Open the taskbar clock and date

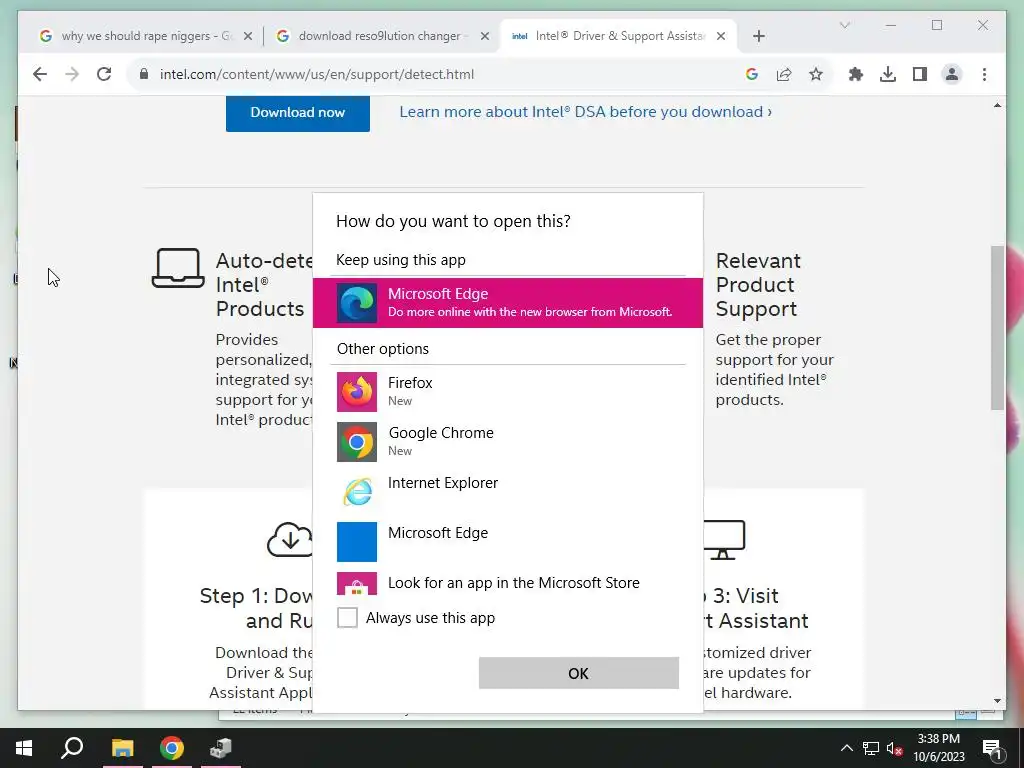[938, 748]
